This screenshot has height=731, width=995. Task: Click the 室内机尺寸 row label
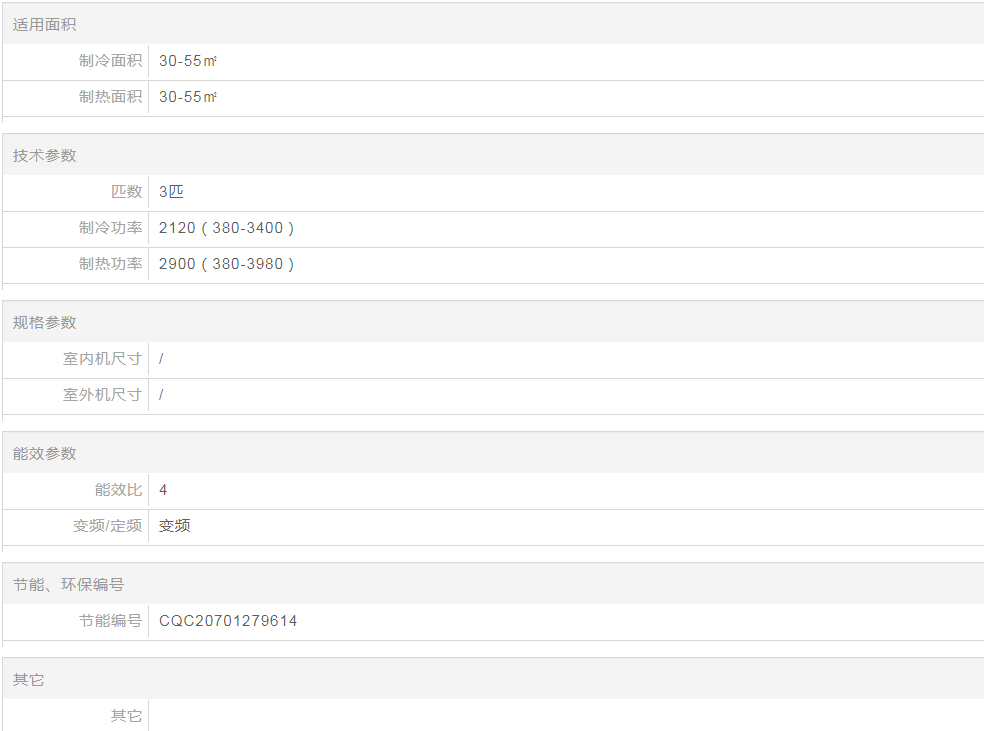tap(102, 359)
